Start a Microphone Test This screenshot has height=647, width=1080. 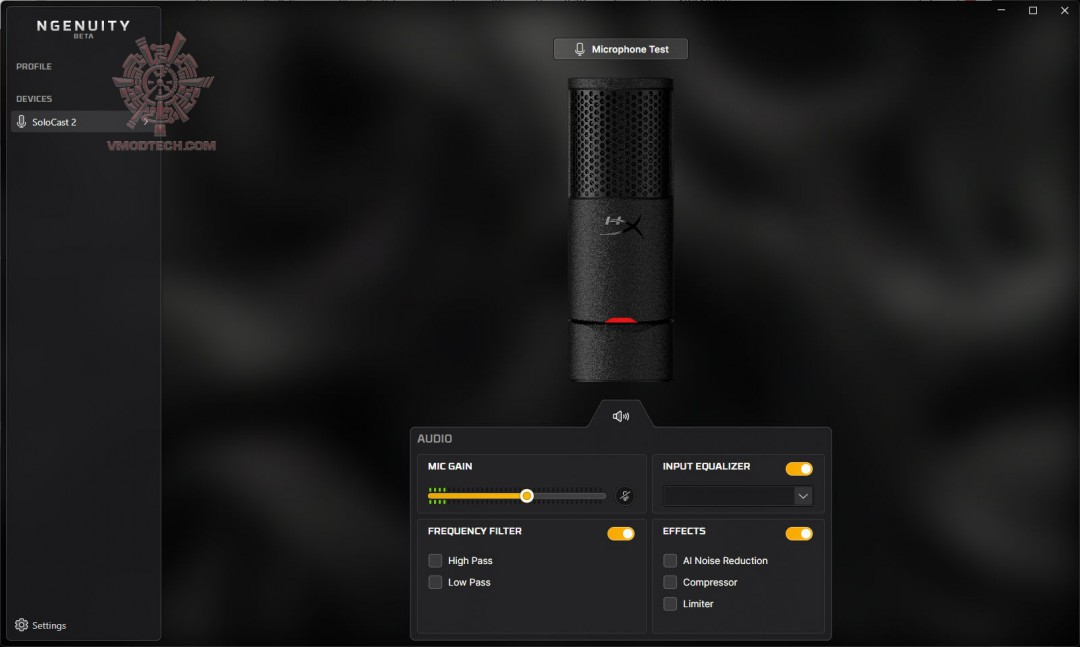pyautogui.click(x=620, y=48)
